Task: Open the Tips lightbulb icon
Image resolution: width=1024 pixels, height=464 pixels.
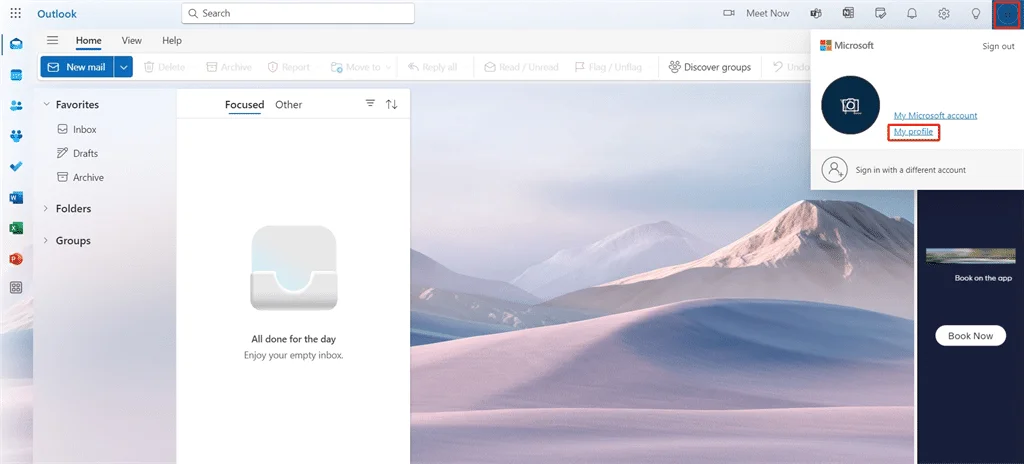Action: pyautogui.click(x=976, y=13)
